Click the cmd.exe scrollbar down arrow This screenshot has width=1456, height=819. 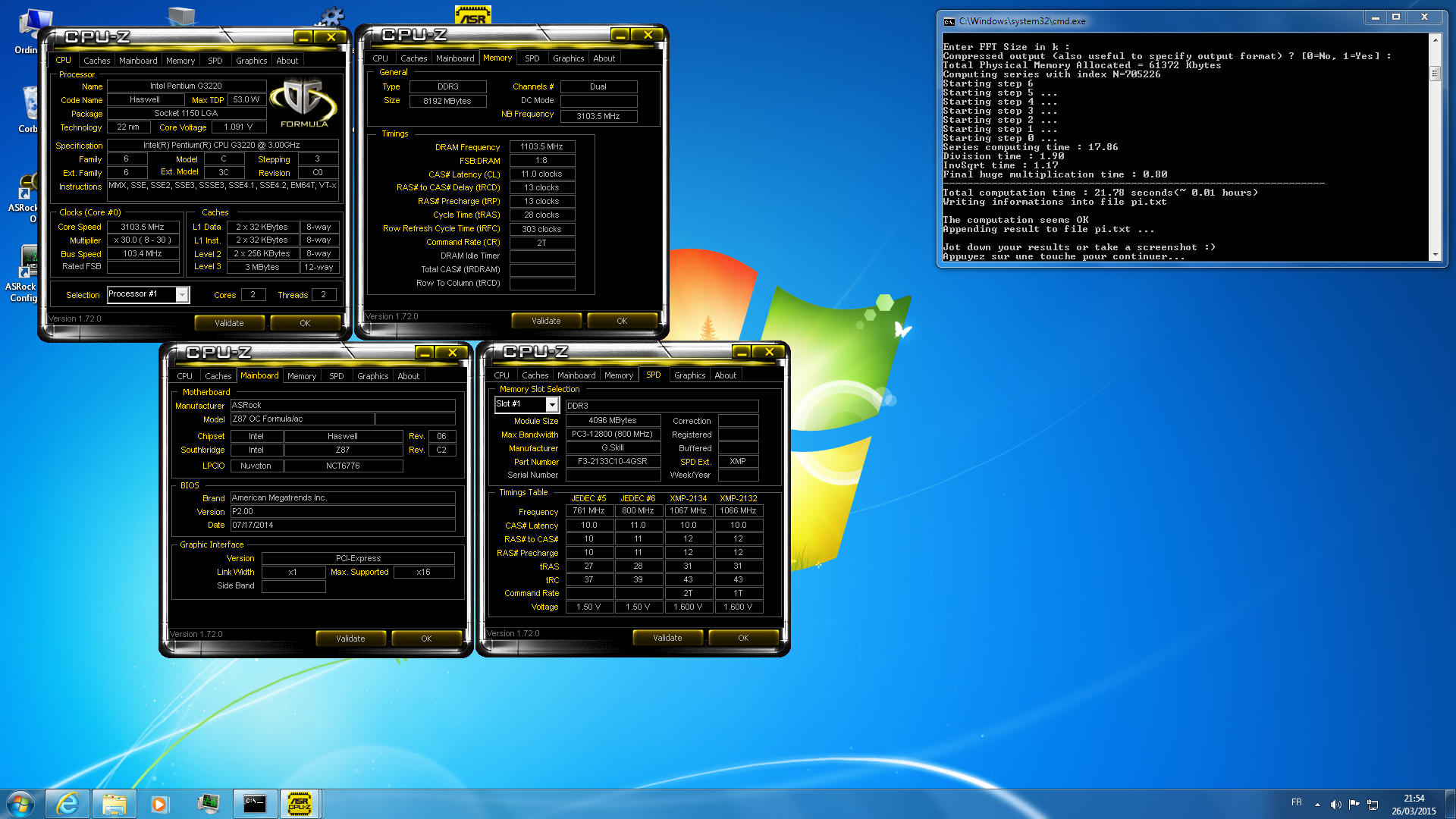(1435, 255)
